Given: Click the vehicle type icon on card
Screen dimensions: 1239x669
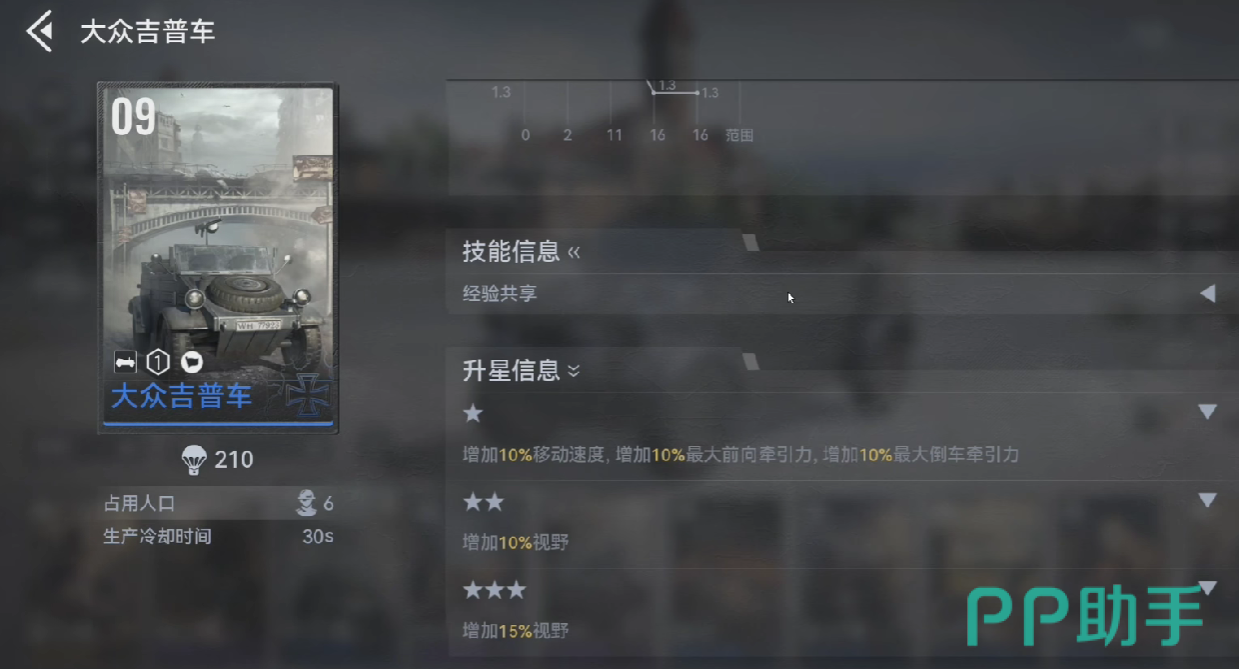Looking at the screenshot, I should click(125, 361).
